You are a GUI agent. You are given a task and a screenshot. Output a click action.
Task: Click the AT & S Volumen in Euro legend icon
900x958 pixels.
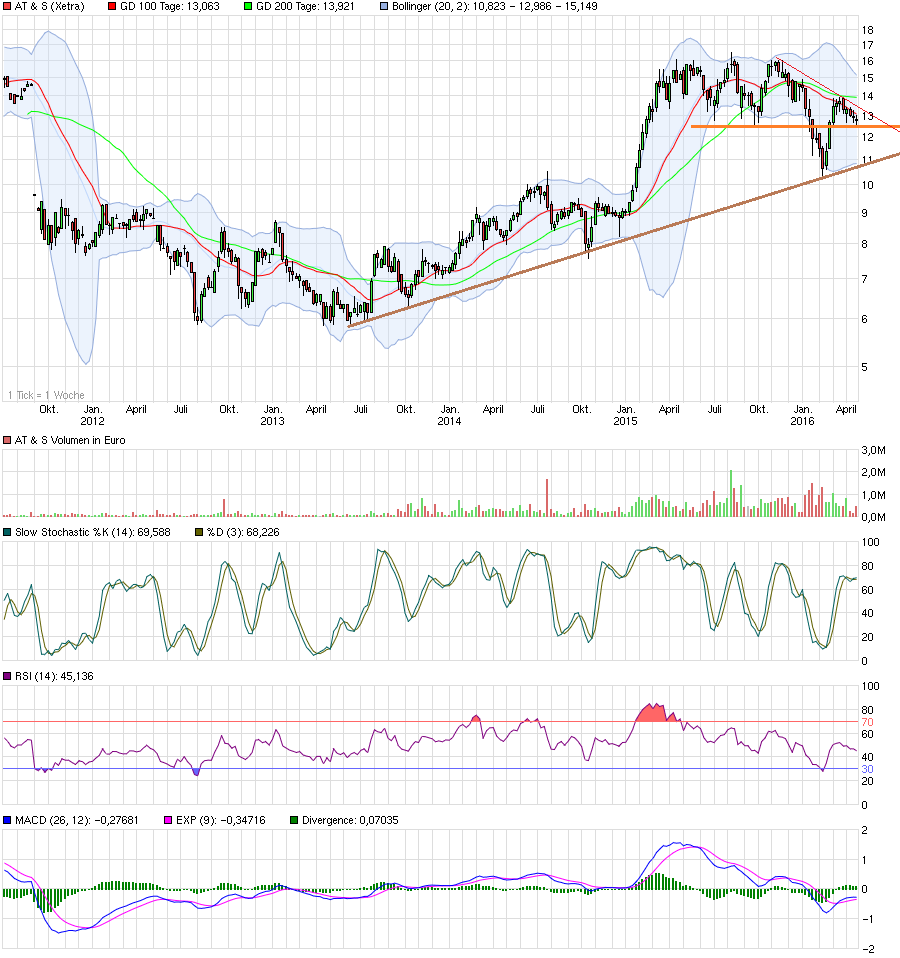8,440
